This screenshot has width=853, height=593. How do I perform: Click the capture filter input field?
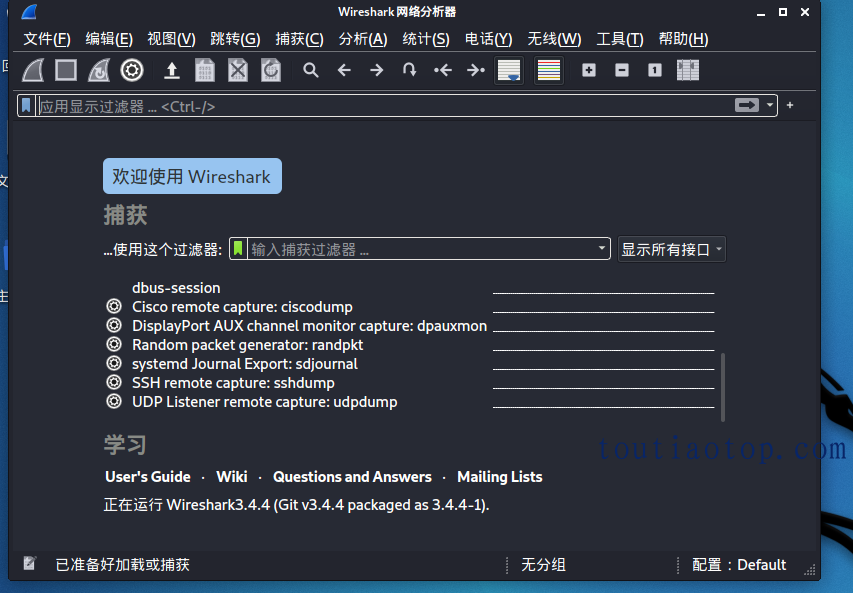pyautogui.click(x=422, y=249)
